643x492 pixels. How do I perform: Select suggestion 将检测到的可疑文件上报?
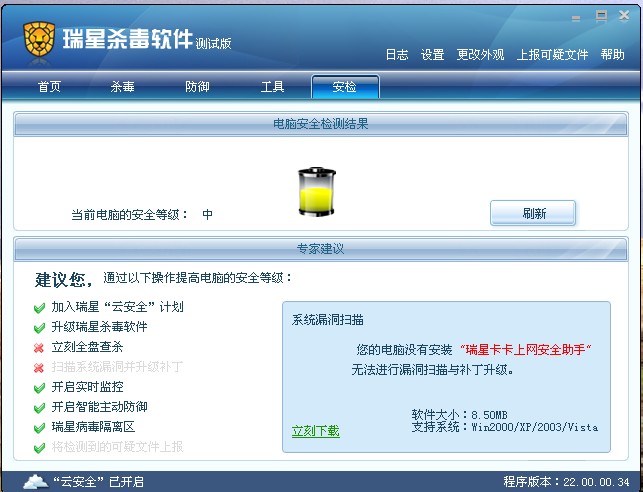[x=117, y=447]
